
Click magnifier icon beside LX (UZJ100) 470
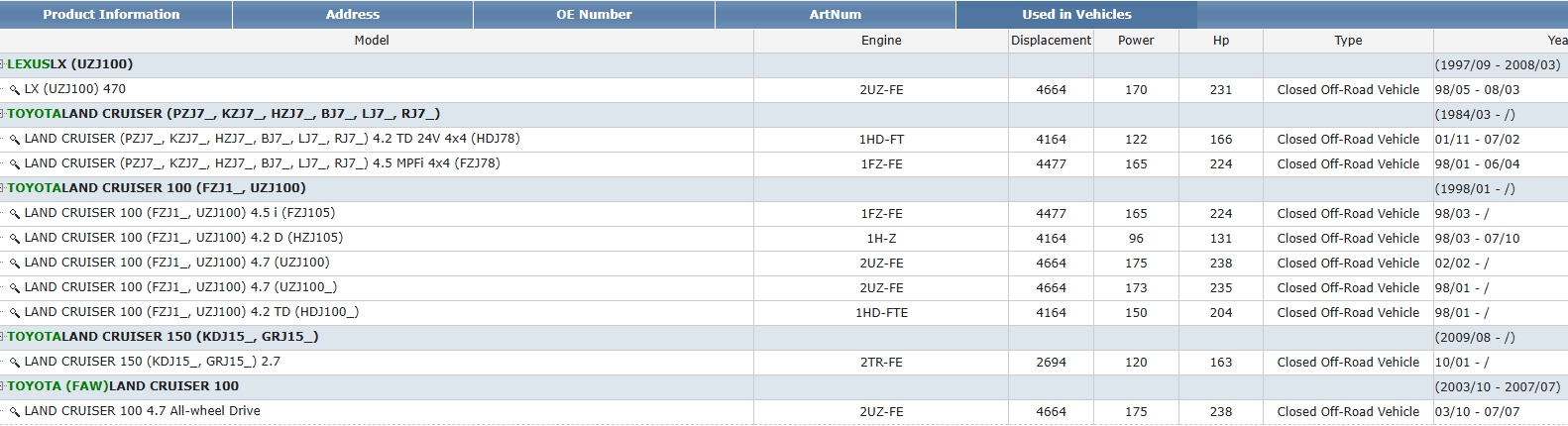click(15, 90)
